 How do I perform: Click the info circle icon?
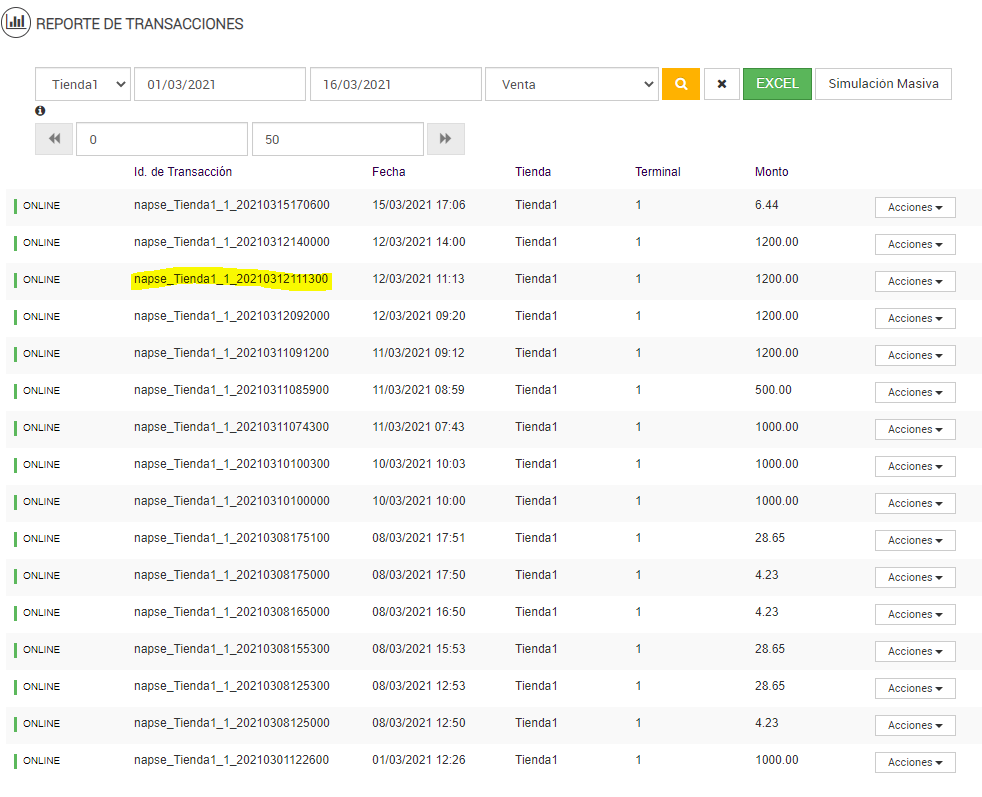pos(40,111)
